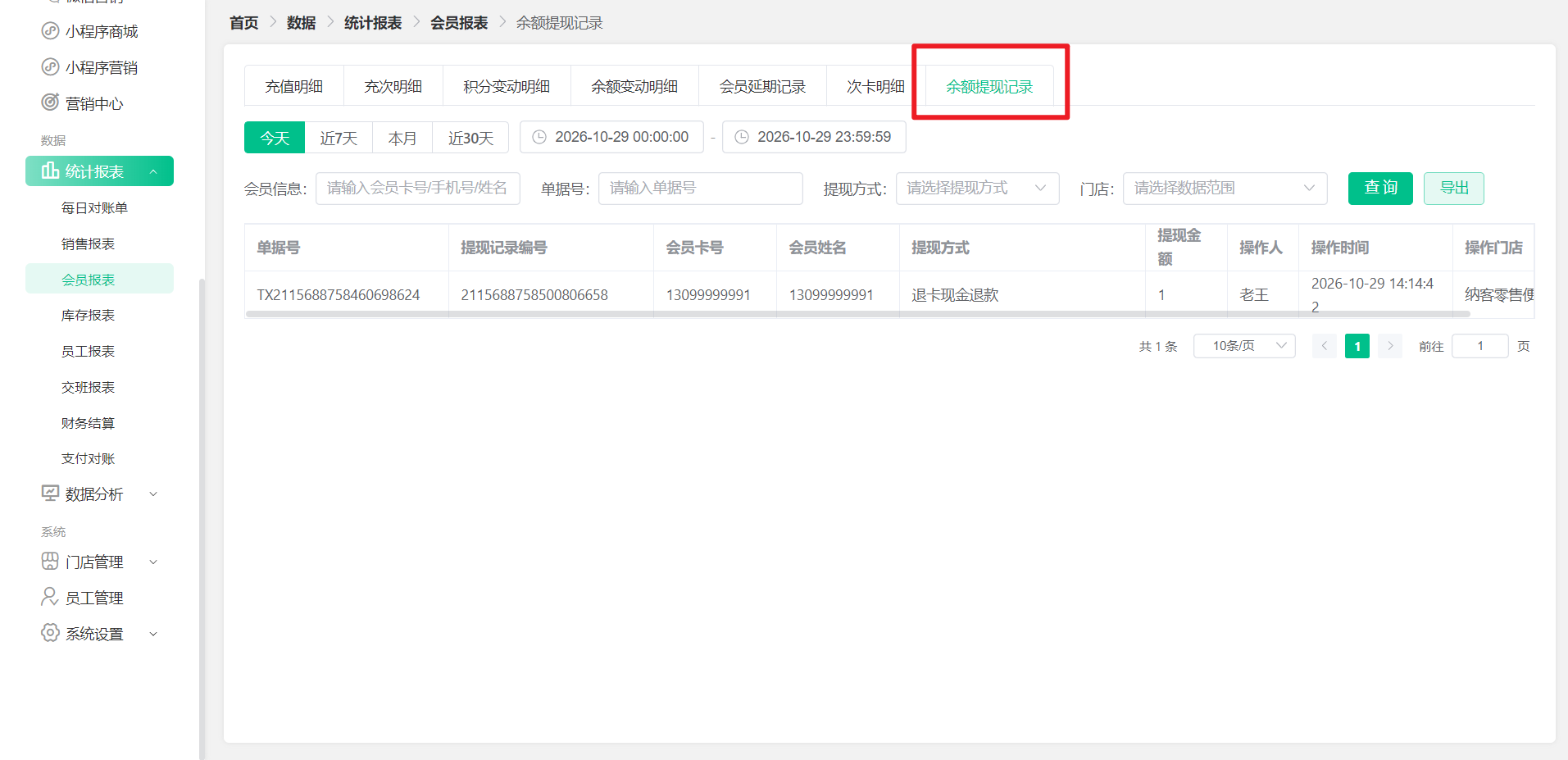This screenshot has height=760, width=1568.
Task: Switch to the 余额变动明细 tab
Action: 634,86
